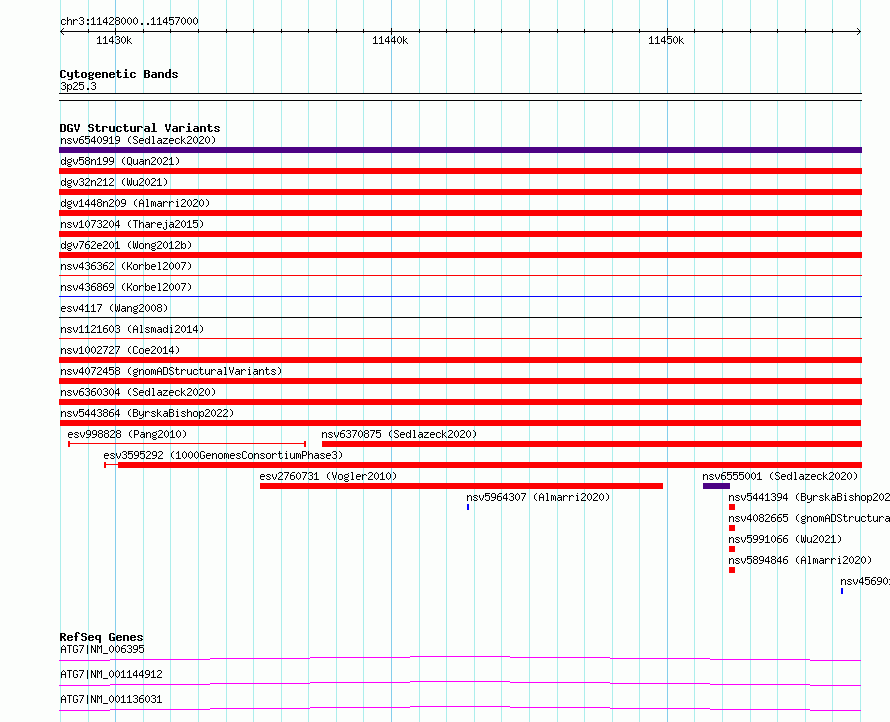The image size is (890, 722).
Task: Click the nsv5443864 (ByrskaBishop2022) label
Action: coord(147,413)
